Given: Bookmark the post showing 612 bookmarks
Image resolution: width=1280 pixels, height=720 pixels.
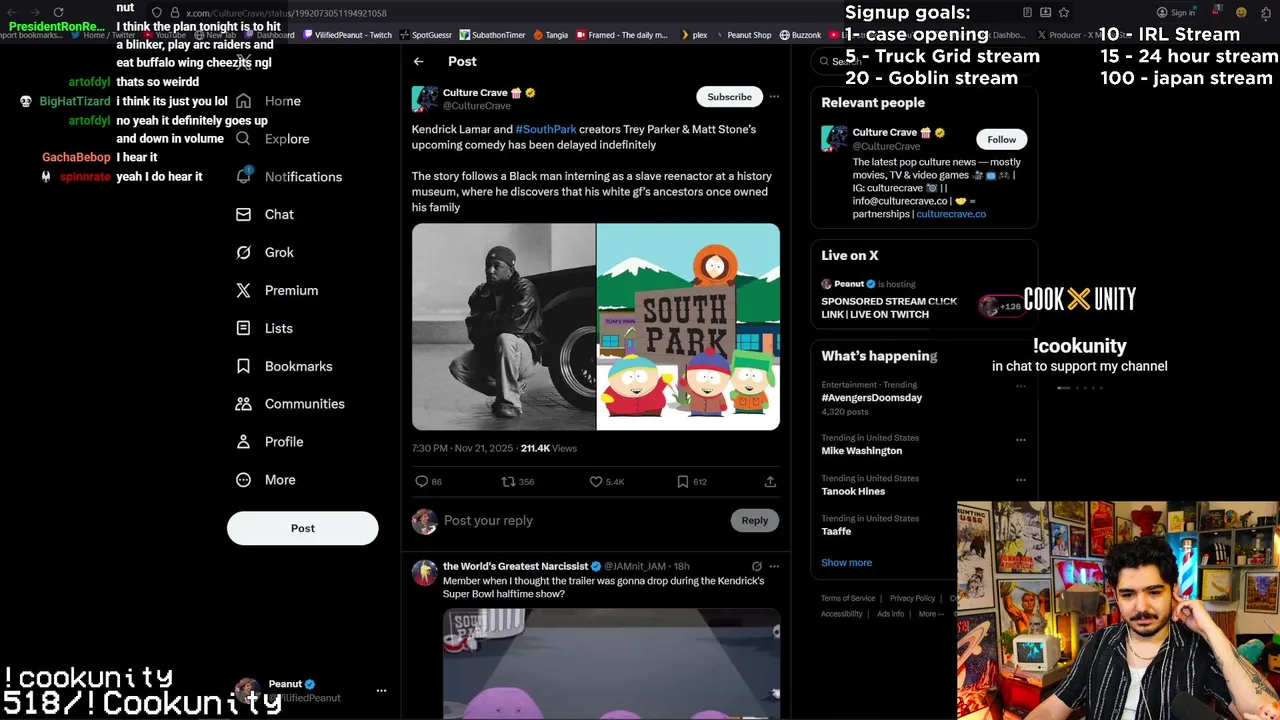Looking at the screenshot, I should [x=683, y=482].
